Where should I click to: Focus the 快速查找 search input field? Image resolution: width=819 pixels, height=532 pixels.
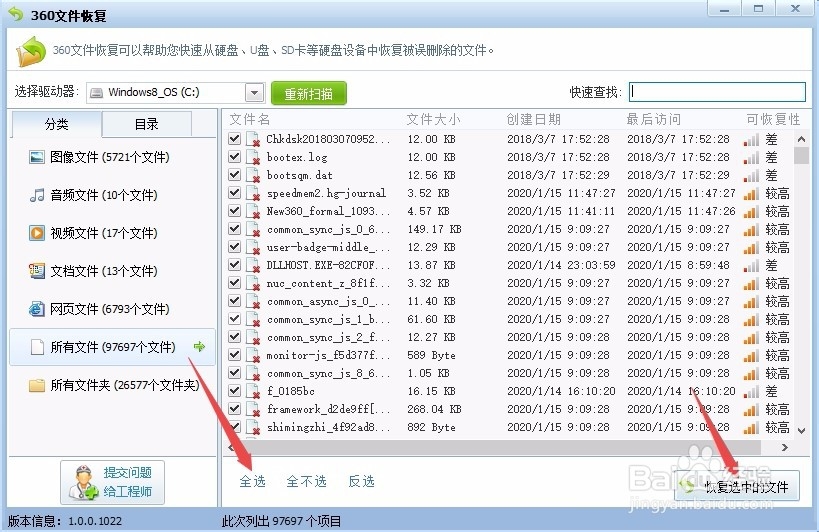(717, 92)
